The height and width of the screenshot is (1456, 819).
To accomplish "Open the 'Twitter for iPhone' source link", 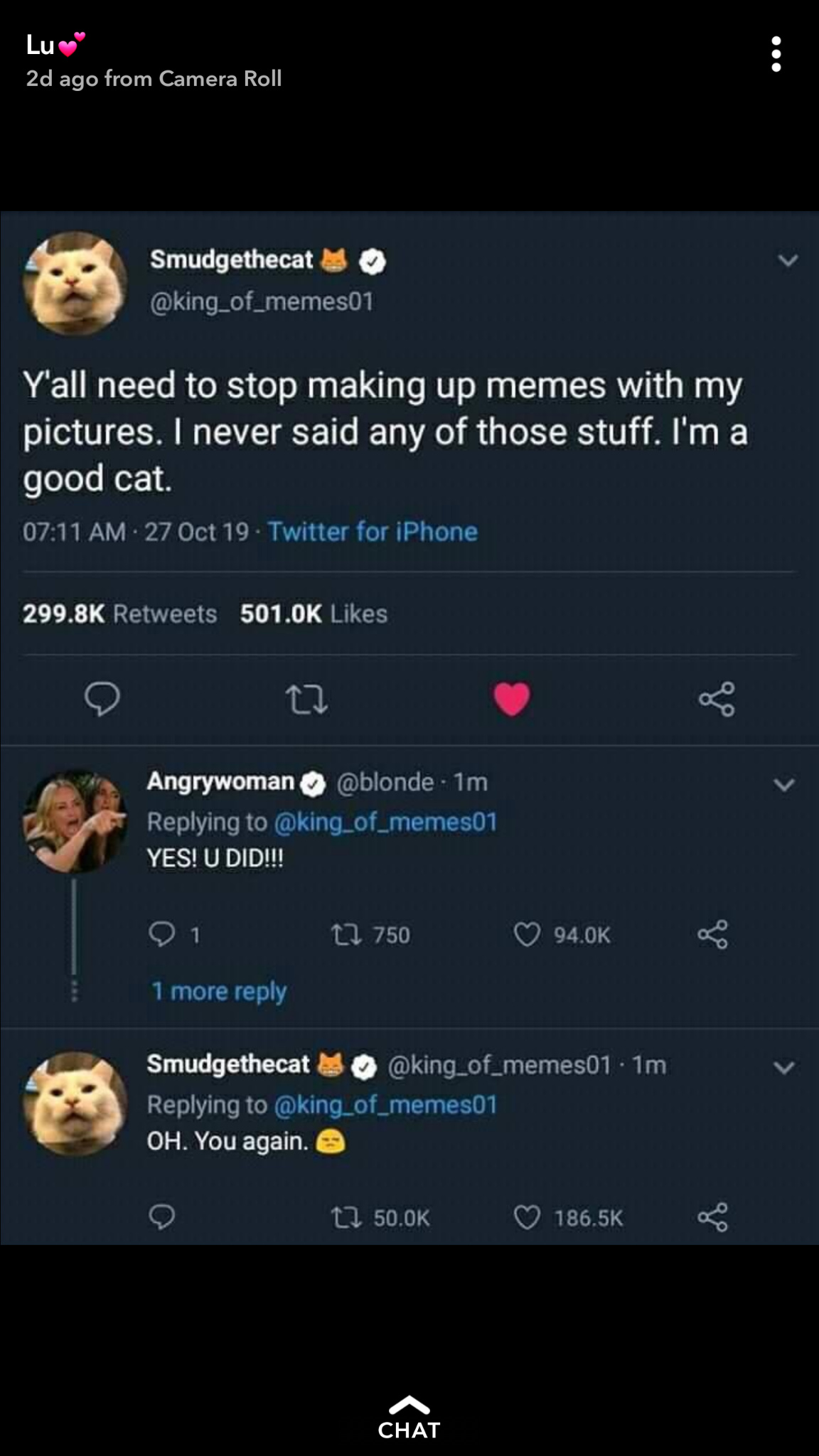I will (373, 532).
